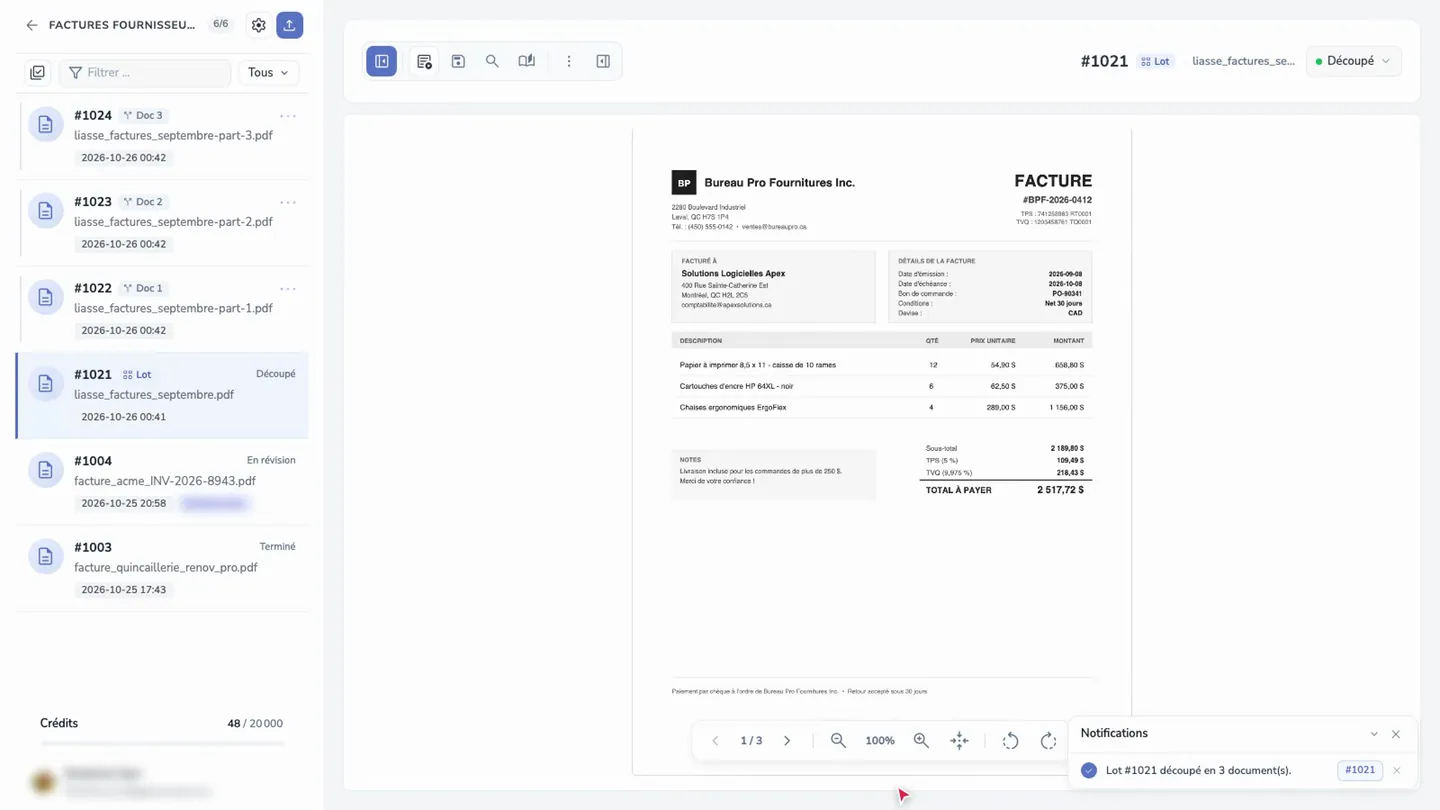Go to the previous page arrow

pyautogui.click(x=715, y=741)
